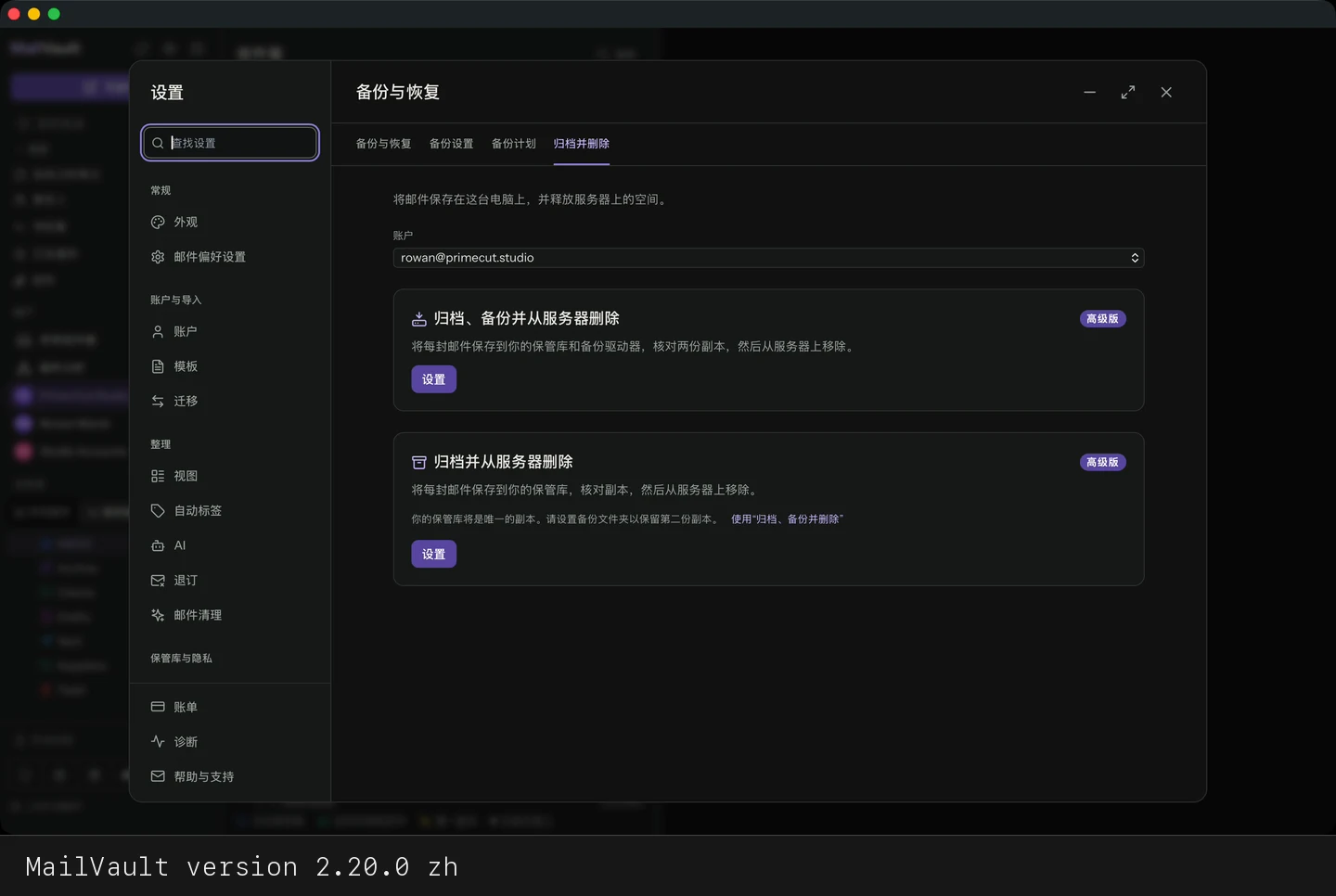This screenshot has height=896, width=1336.
Task: Follow link 使用"归档、备份并删除"
Action: tap(787, 519)
